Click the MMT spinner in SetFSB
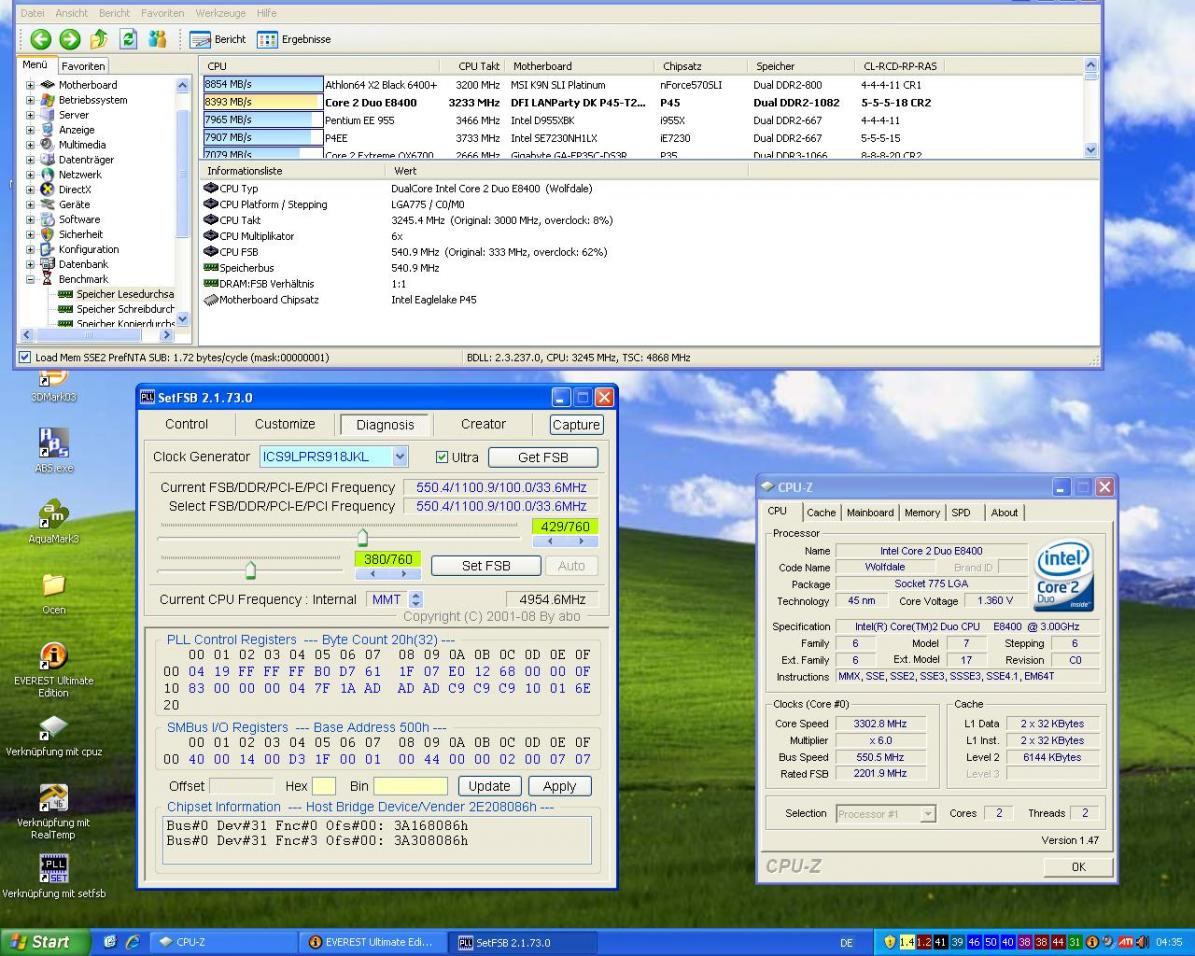Image resolution: width=1195 pixels, height=956 pixels. [x=416, y=599]
